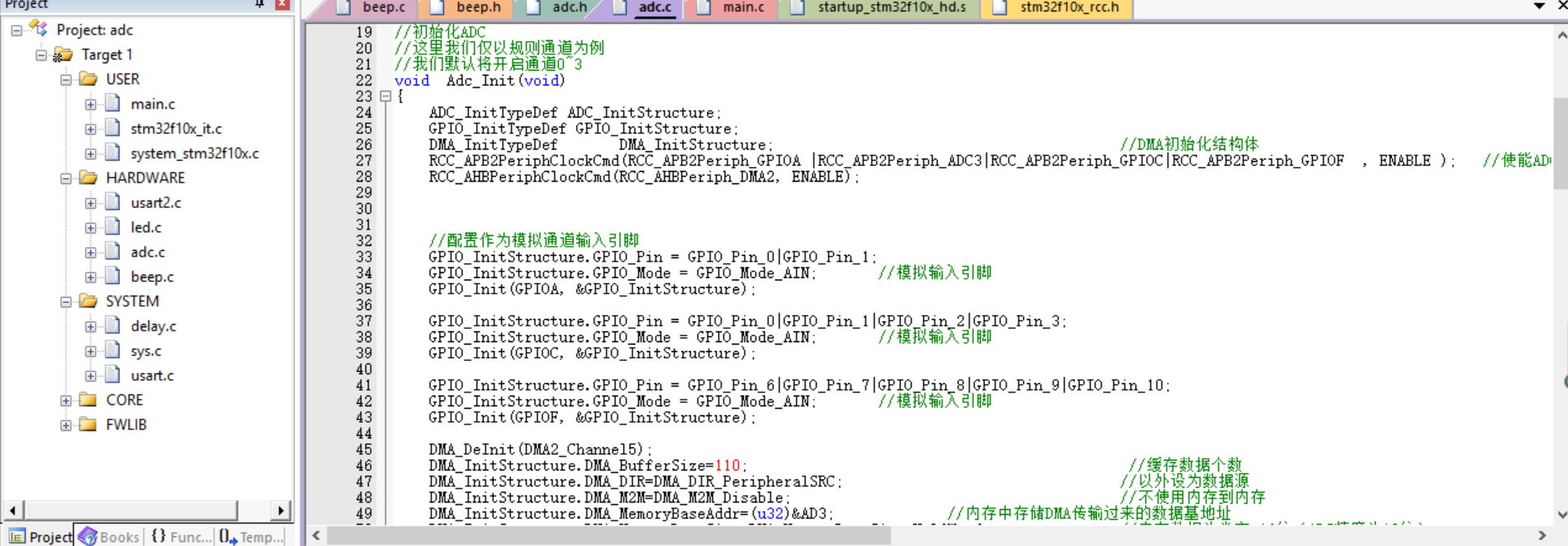The width and height of the screenshot is (1568, 546).
Task: Expand the beep.c tree node
Action: coord(90,277)
